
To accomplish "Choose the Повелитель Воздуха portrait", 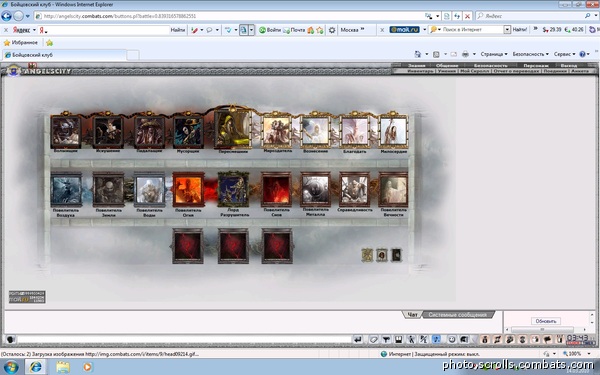I will (x=66, y=190).
